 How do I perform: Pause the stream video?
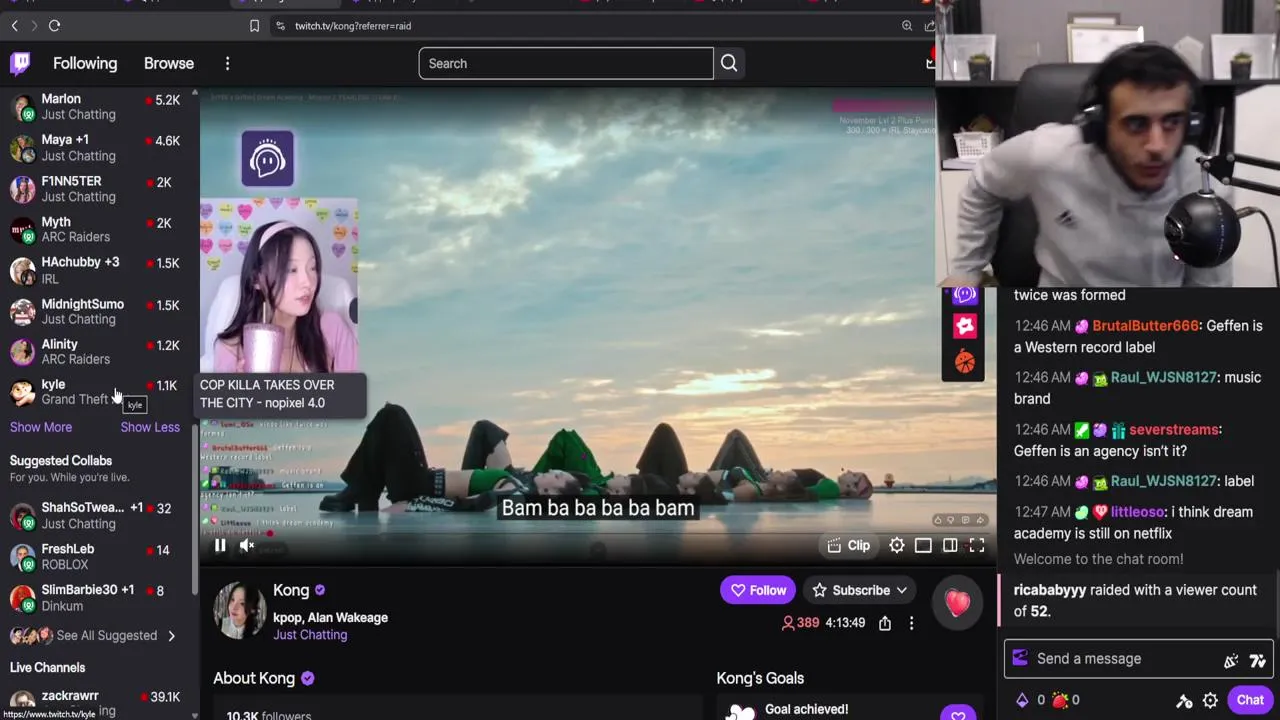[220, 545]
